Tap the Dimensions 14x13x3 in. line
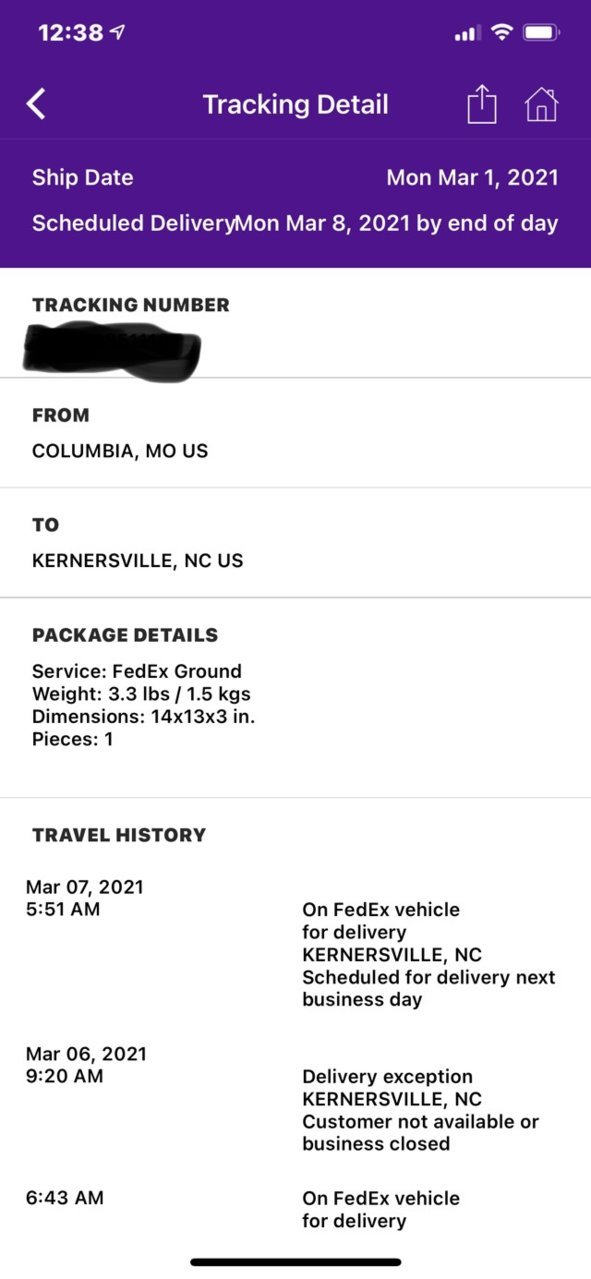591x1279 pixels. coord(143,717)
